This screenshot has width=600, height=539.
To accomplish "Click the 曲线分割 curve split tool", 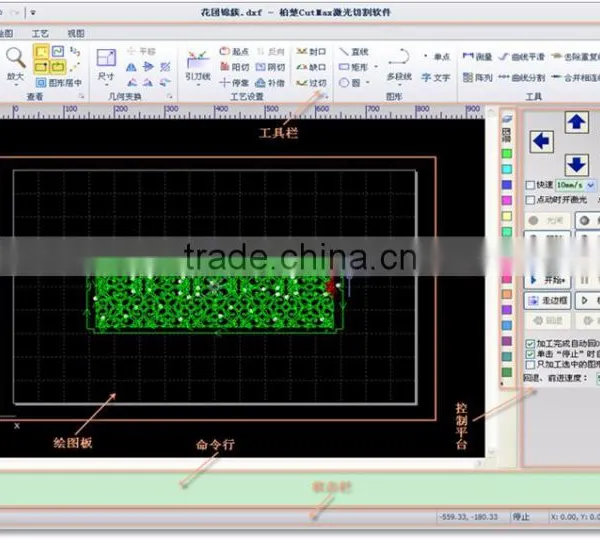I will pos(521,77).
